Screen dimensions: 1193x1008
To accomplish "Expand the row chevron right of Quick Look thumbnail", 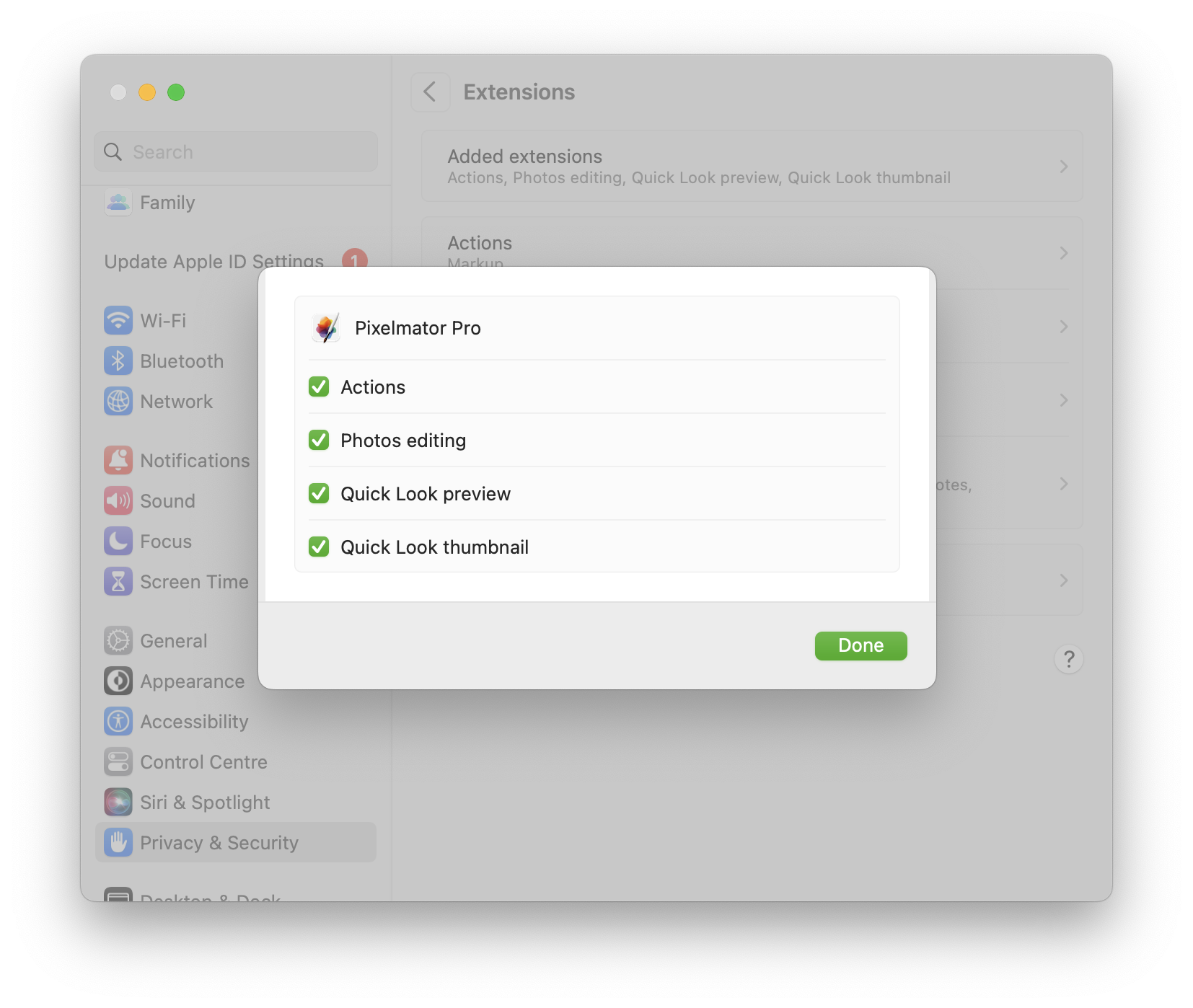I will click(1064, 580).
